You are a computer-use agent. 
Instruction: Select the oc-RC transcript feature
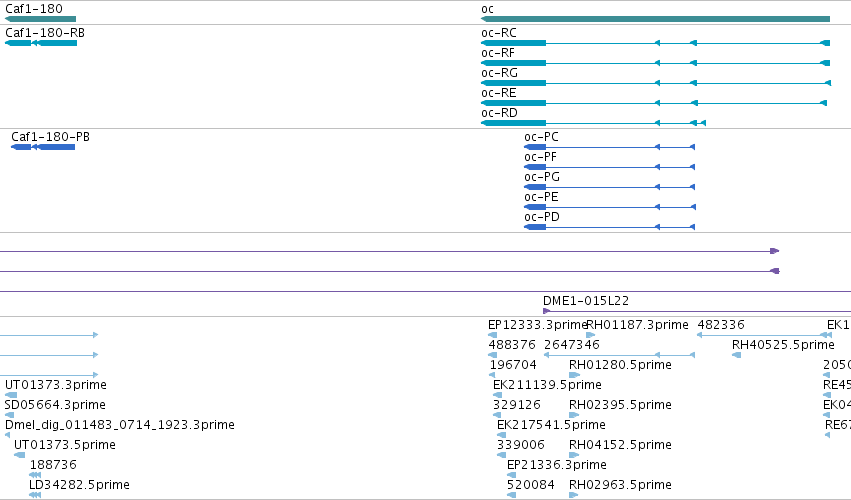click(x=655, y=43)
